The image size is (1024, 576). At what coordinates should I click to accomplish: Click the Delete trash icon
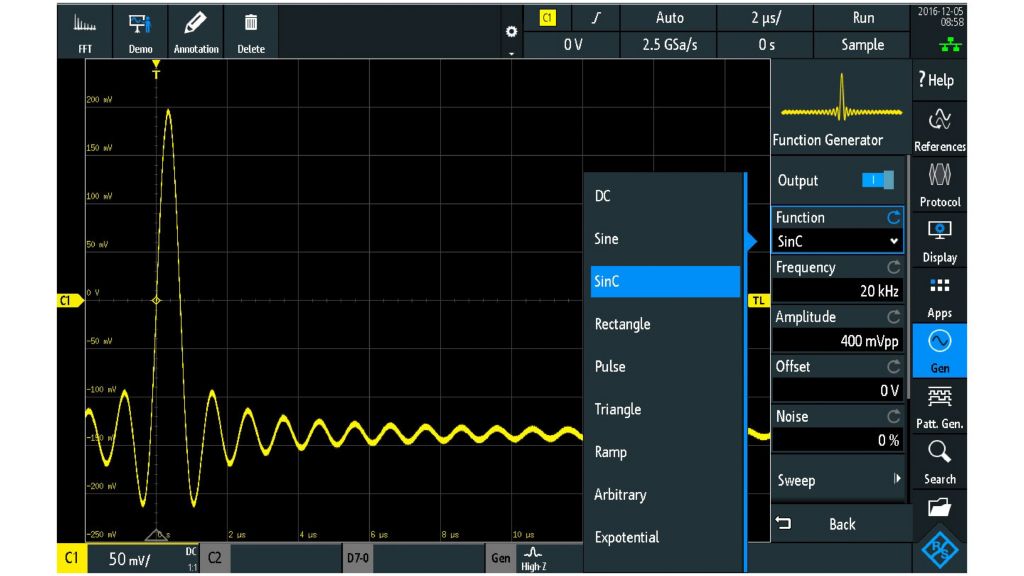[251, 30]
